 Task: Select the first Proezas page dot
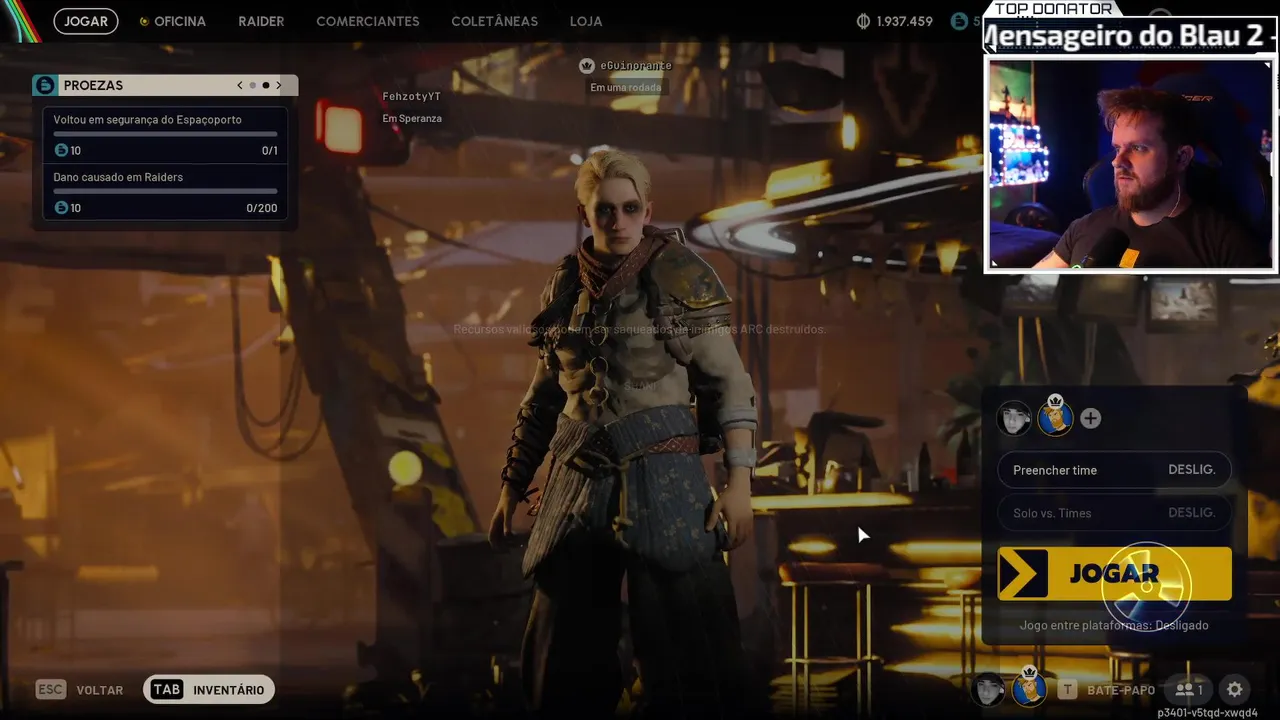click(x=253, y=85)
